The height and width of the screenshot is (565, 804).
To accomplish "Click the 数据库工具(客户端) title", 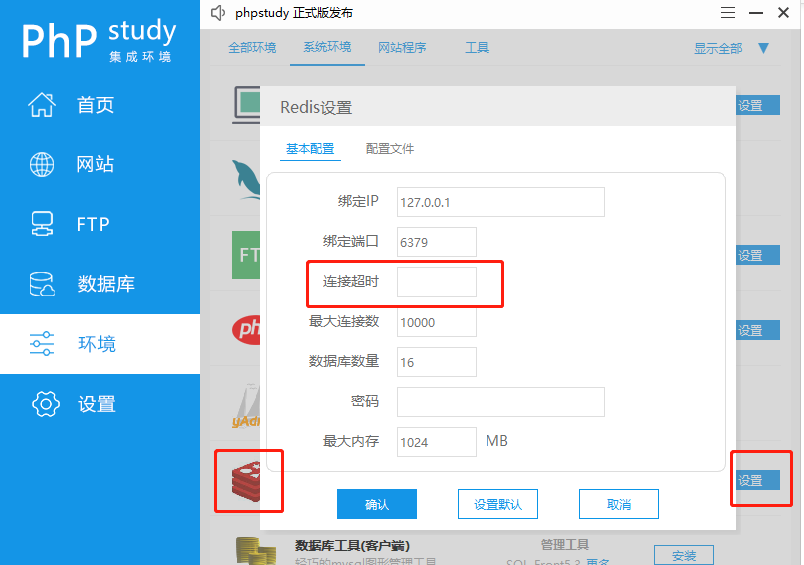I will 352,546.
